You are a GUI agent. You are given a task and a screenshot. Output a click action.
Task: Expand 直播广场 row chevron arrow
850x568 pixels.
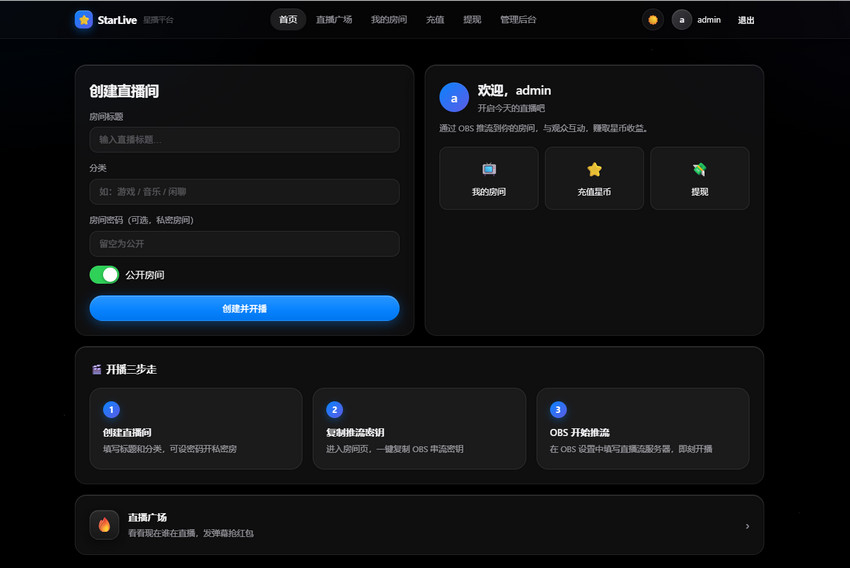(x=747, y=526)
